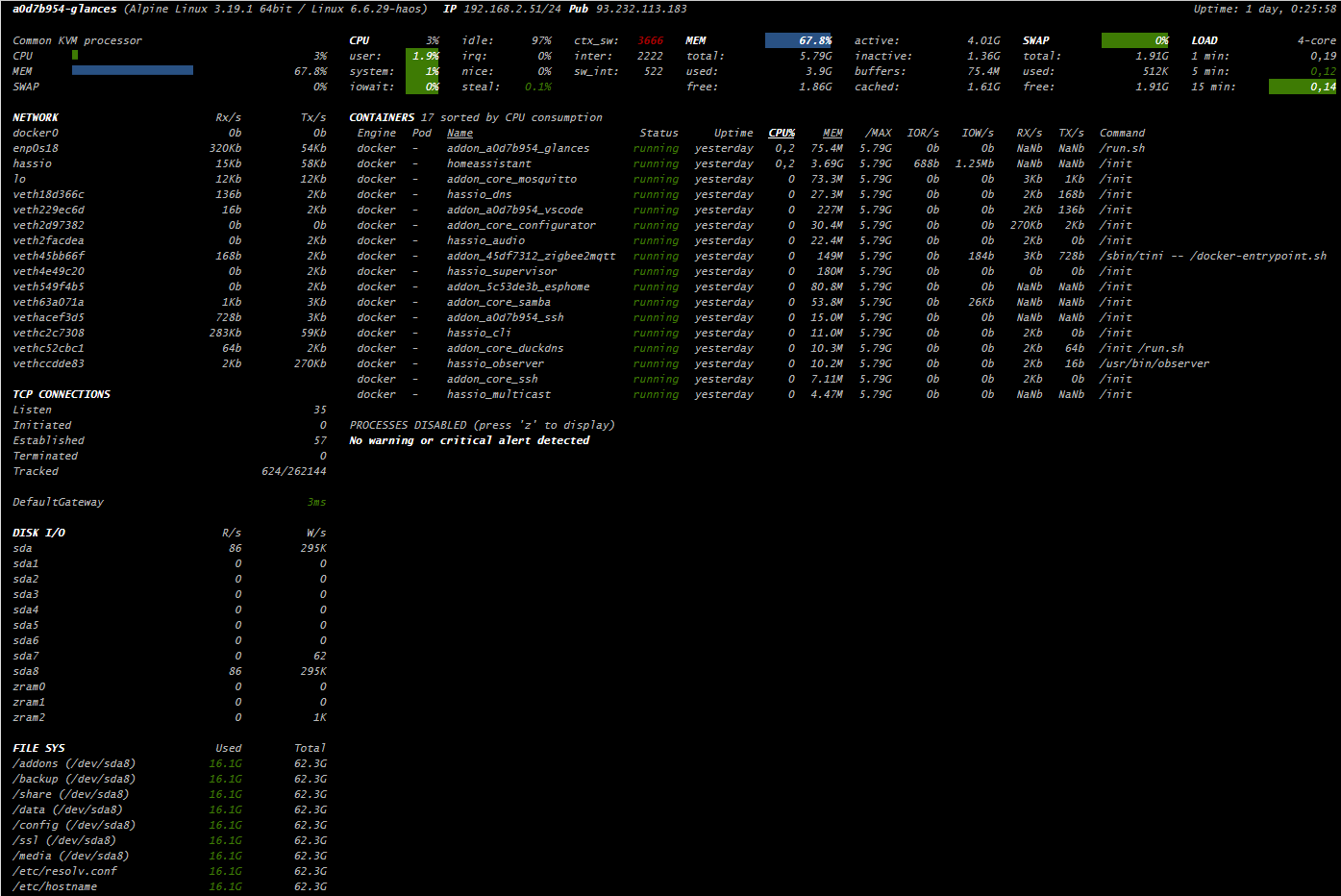Click the Name column header

point(459,133)
